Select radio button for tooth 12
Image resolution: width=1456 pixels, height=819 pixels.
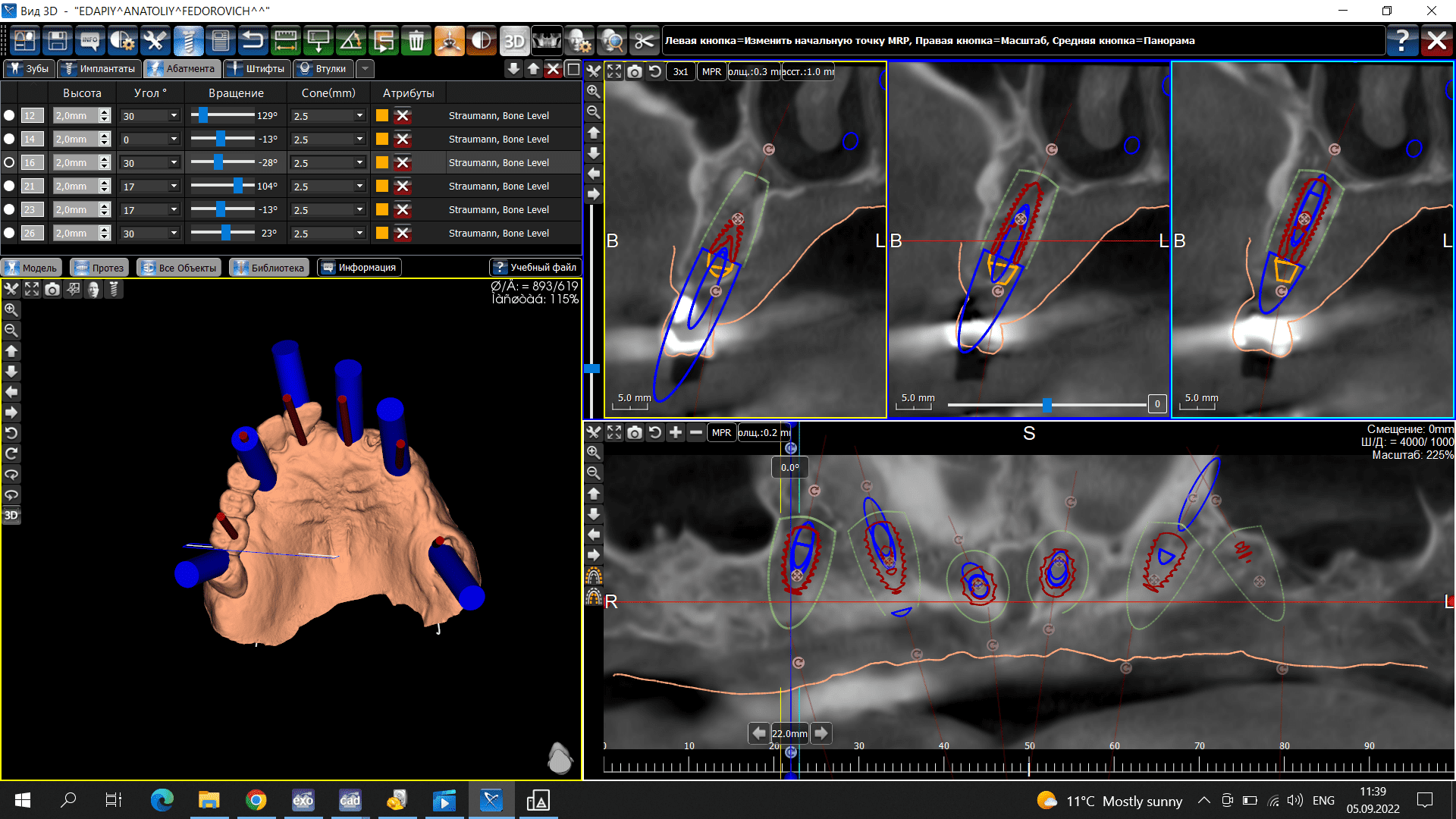pyautogui.click(x=9, y=115)
